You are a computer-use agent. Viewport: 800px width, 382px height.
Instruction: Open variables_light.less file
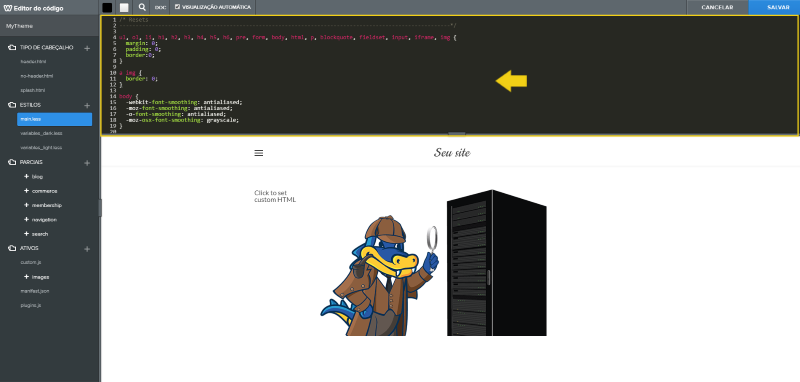click(x=41, y=147)
